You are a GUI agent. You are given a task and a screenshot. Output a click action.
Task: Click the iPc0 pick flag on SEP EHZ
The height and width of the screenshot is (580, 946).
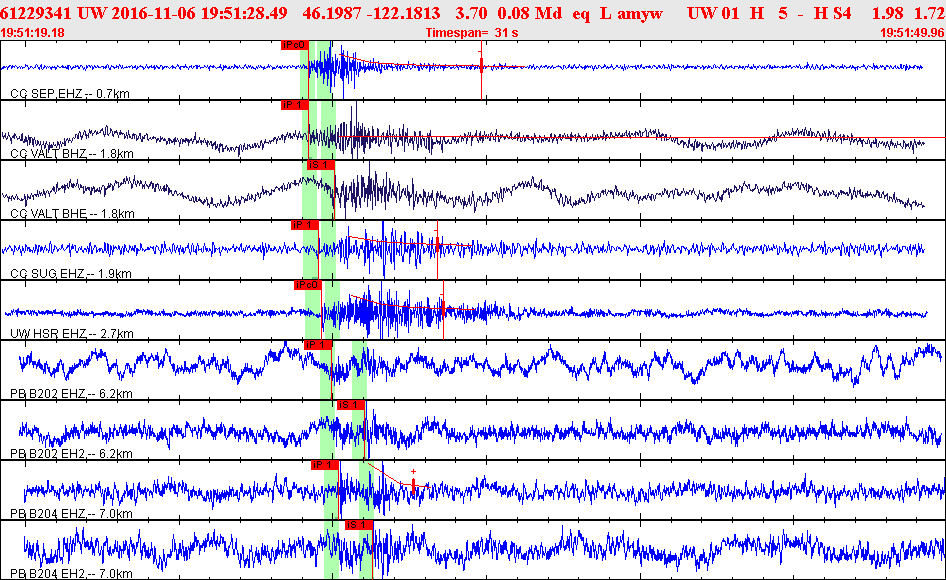point(294,45)
